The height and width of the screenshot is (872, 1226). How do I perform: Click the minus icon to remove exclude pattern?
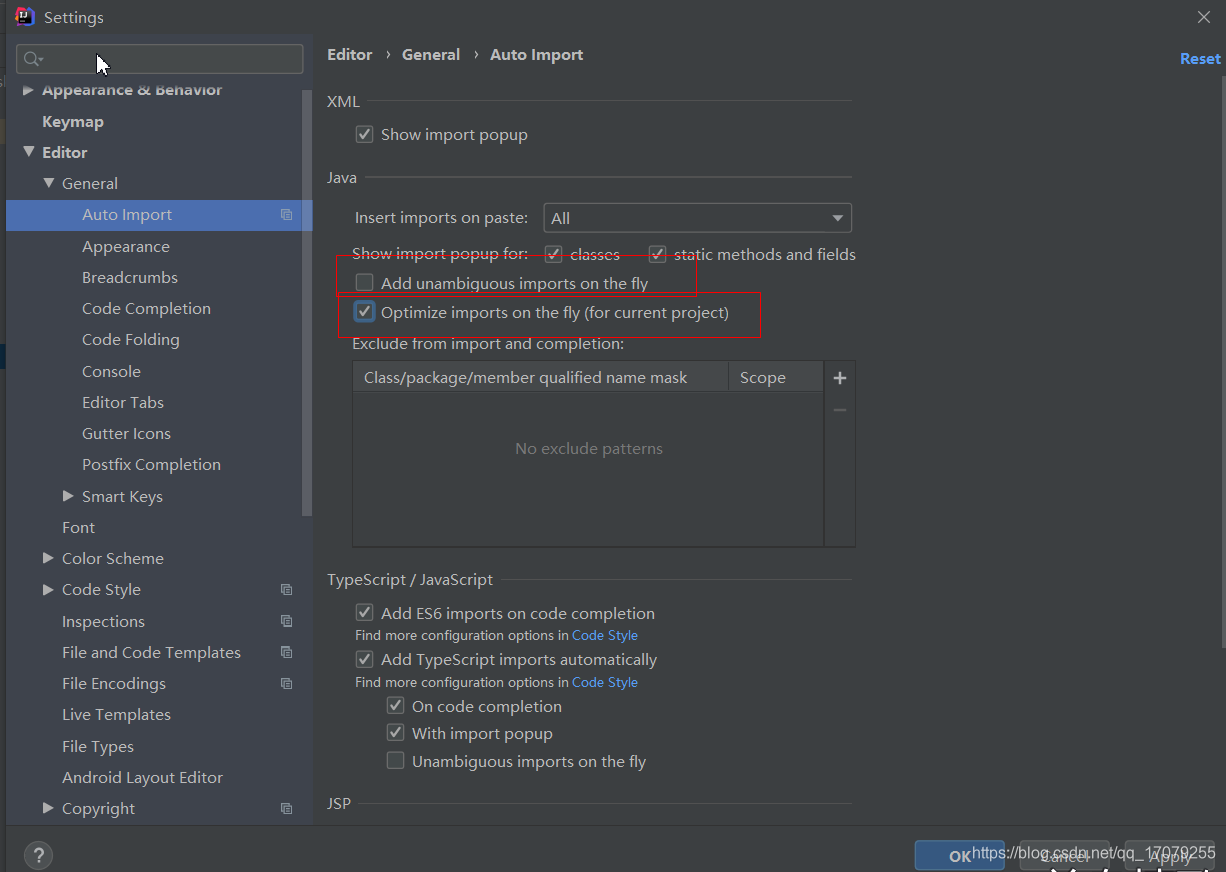(x=840, y=410)
